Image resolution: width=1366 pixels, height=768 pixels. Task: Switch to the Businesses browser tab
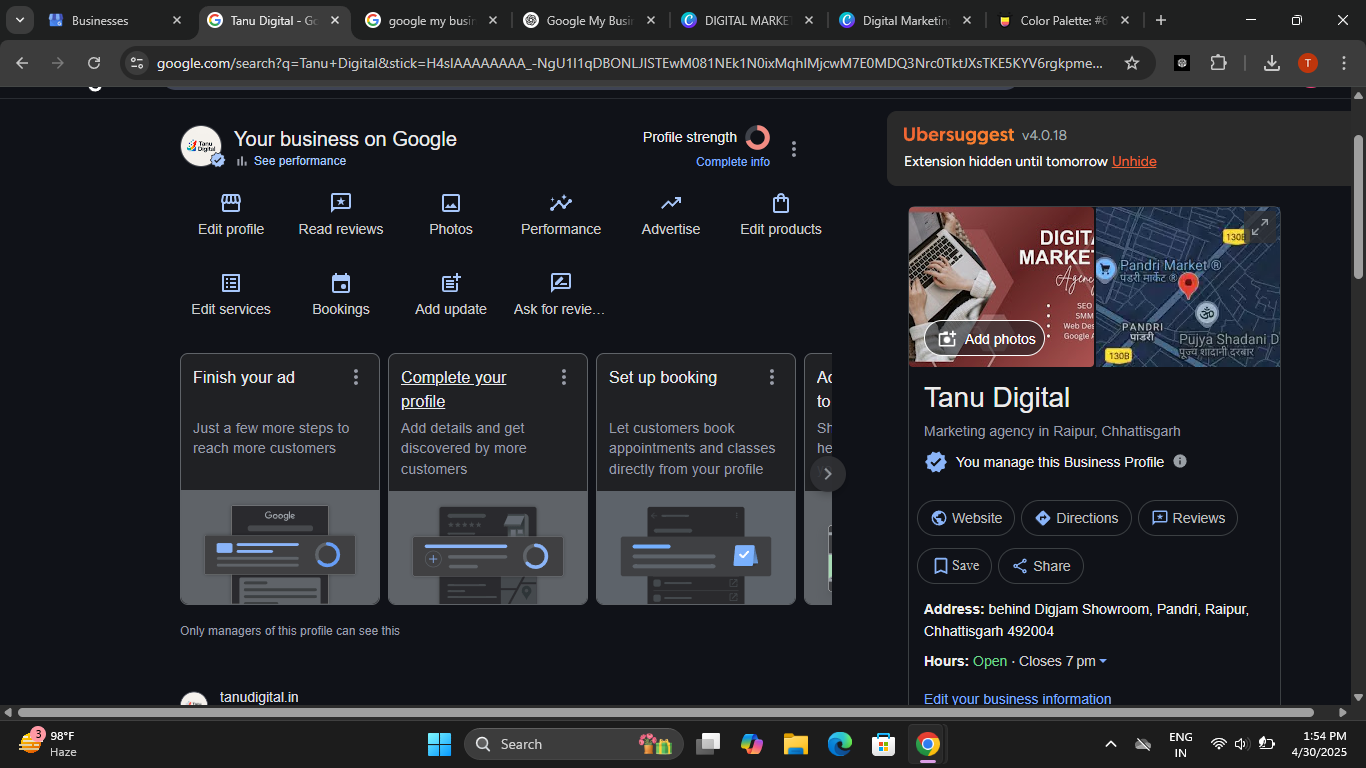click(x=100, y=20)
